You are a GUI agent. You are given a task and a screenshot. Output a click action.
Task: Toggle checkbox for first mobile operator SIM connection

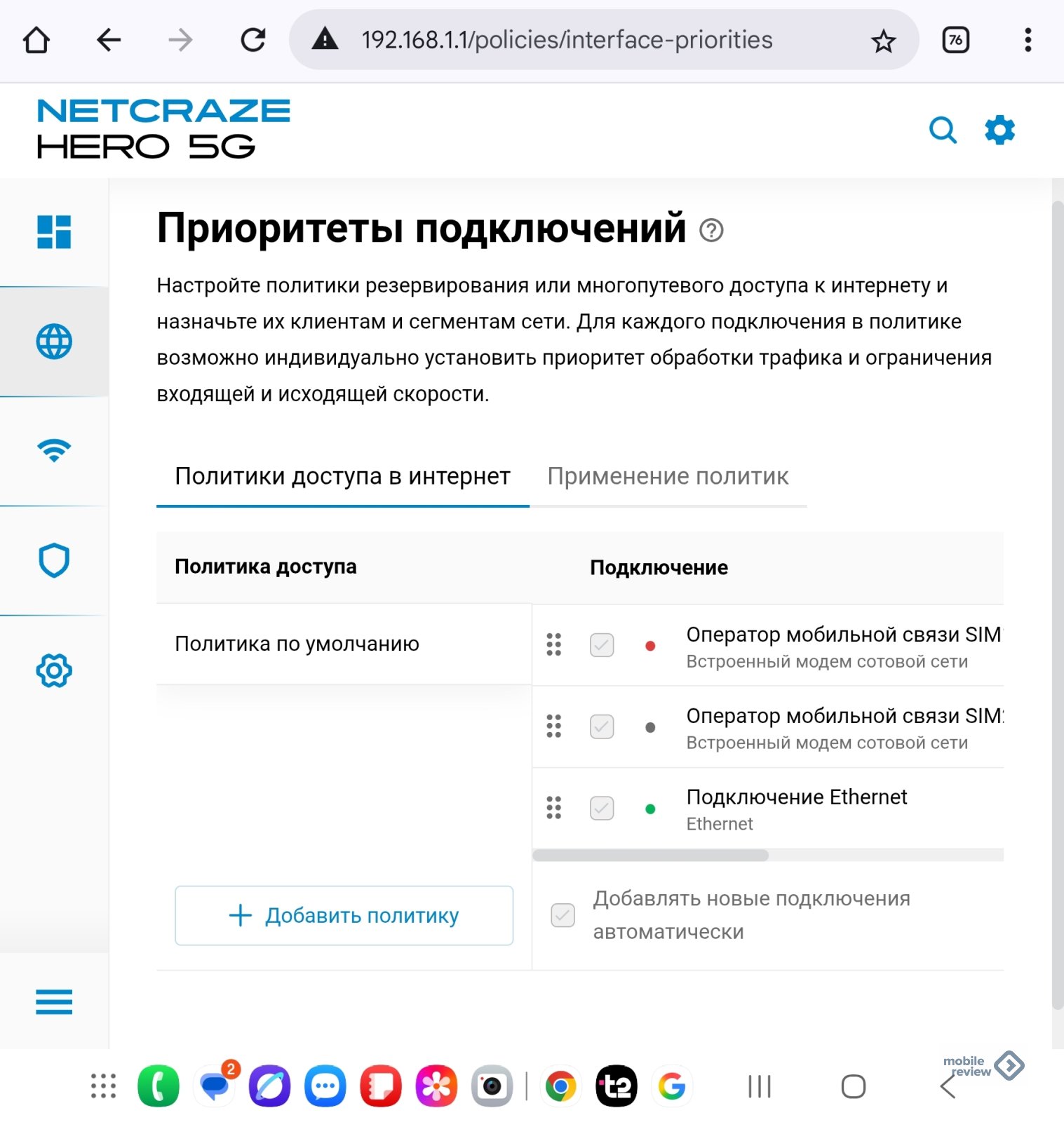tap(602, 645)
